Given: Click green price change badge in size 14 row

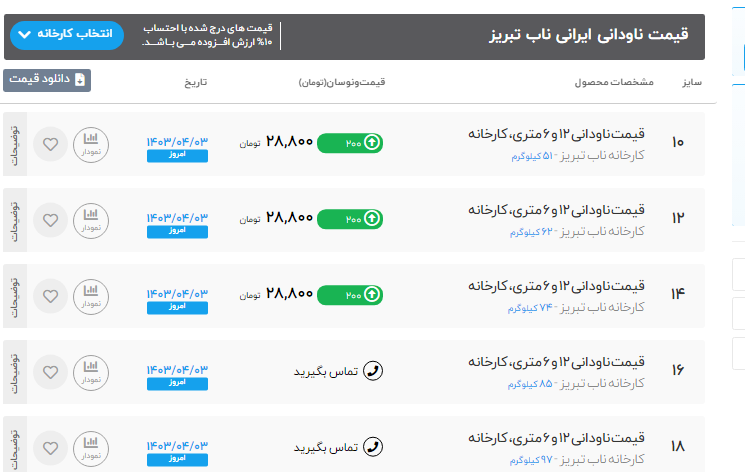Looking at the screenshot, I should [x=350, y=295].
